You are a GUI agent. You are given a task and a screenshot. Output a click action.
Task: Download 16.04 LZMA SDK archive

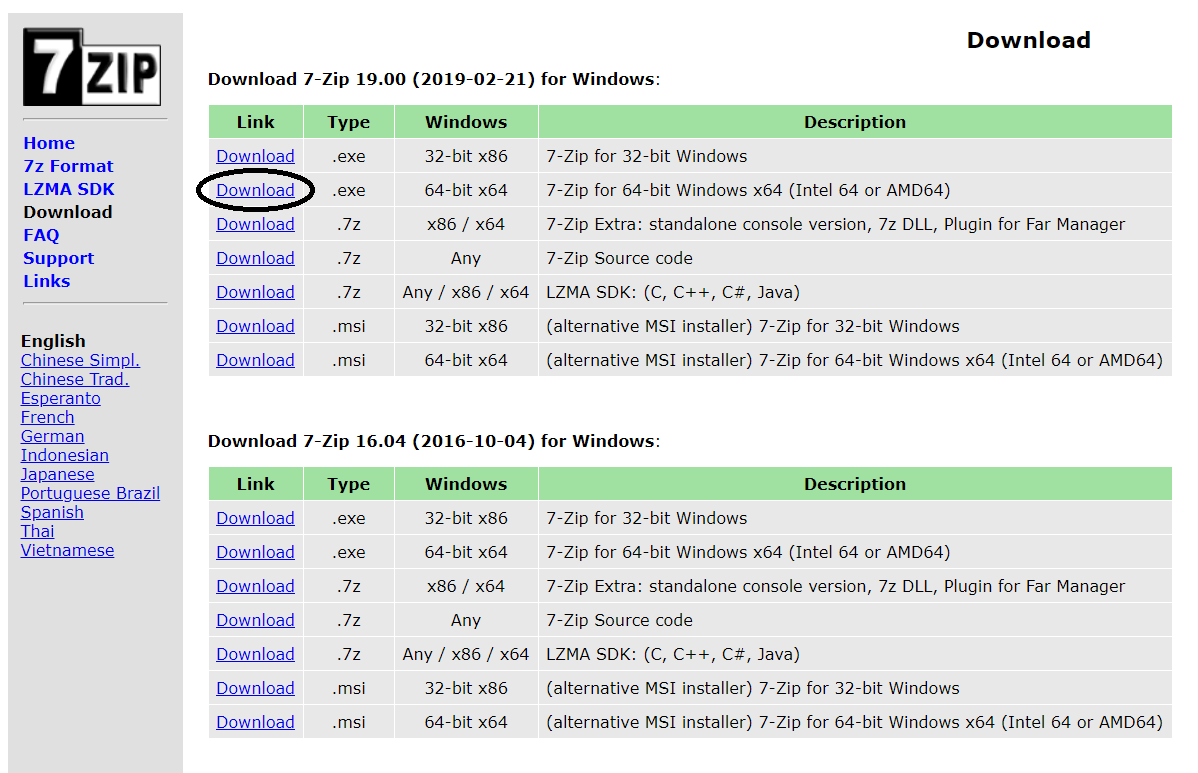(255, 654)
